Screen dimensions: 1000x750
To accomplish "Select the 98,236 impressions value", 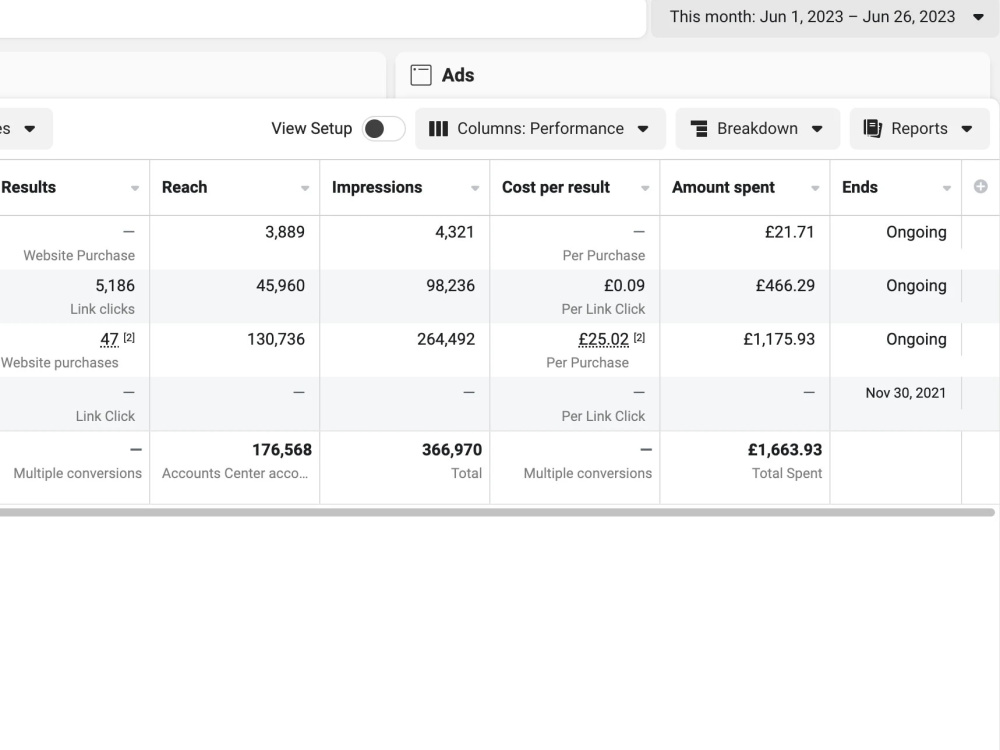I will click(451, 286).
